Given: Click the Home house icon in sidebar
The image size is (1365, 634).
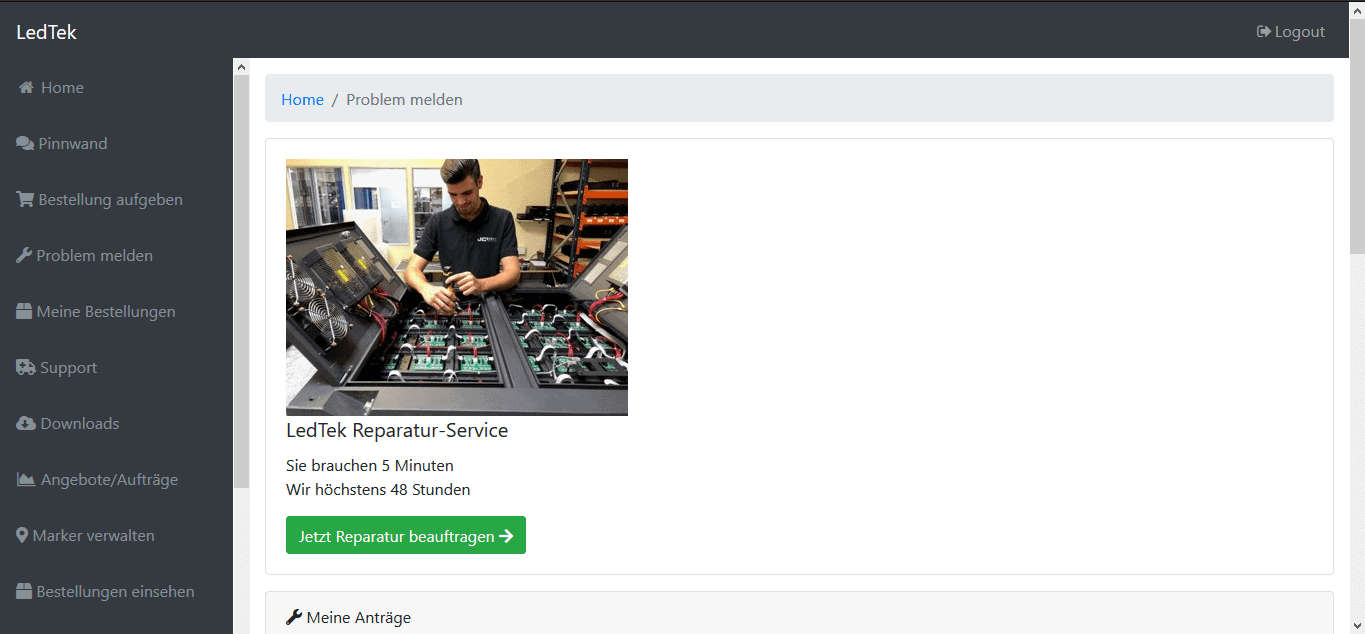Looking at the screenshot, I should (x=26, y=88).
